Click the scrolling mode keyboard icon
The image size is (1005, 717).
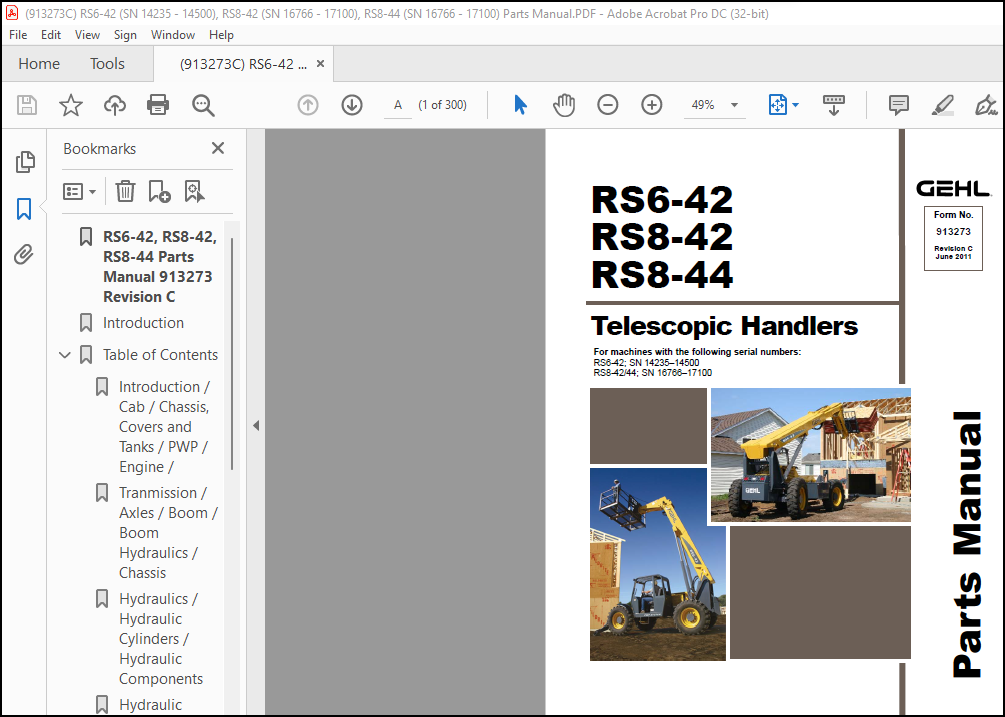833,104
